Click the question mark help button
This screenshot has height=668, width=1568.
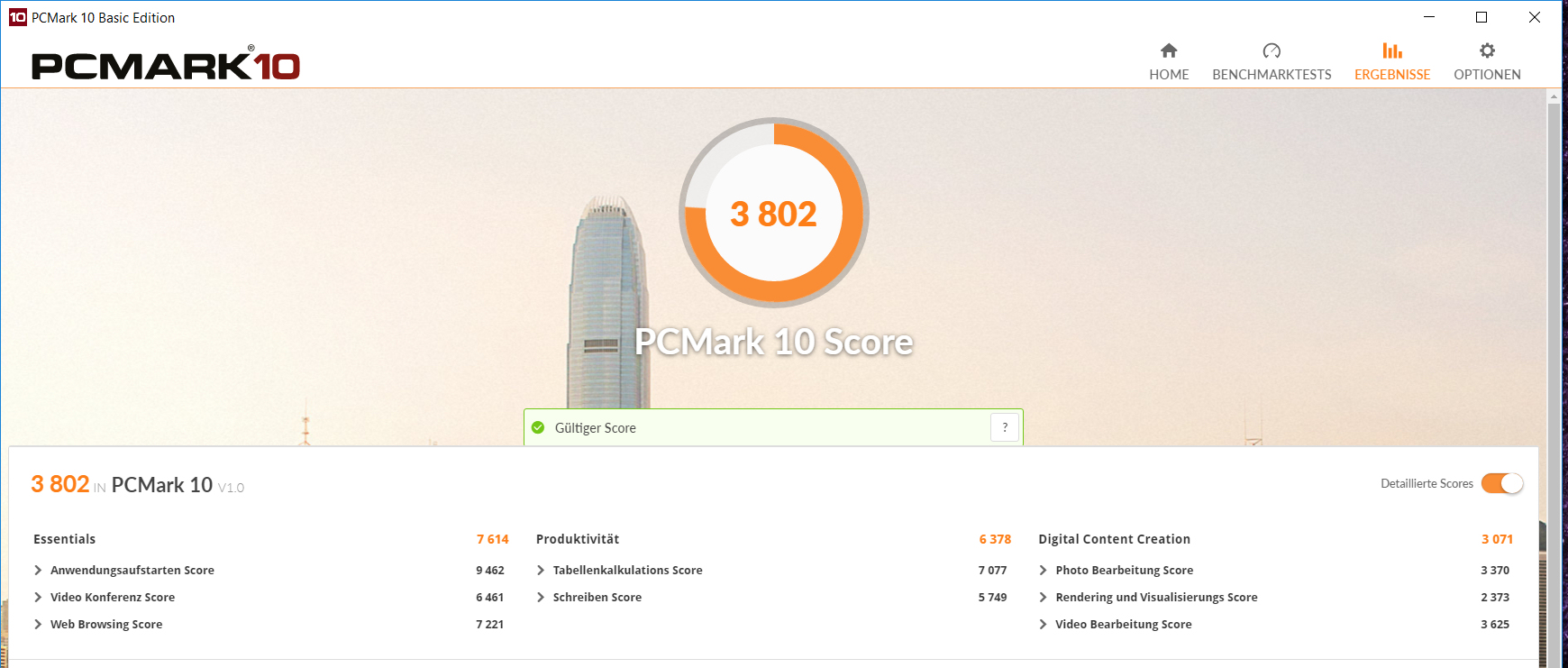(x=1005, y=427)
